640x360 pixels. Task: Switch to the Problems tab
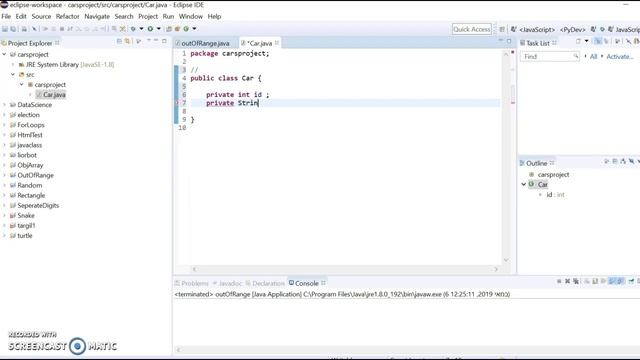(192, 283)
